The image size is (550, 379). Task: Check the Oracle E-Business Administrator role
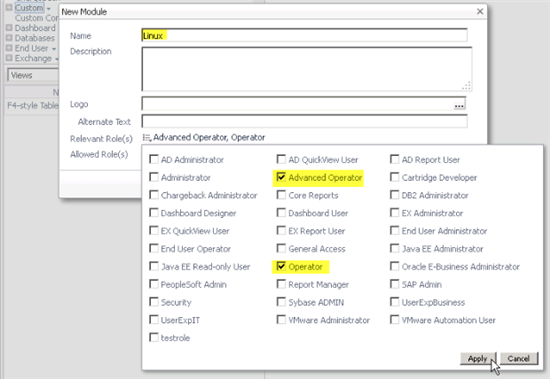pyautogui.click(x=394, y=266)
